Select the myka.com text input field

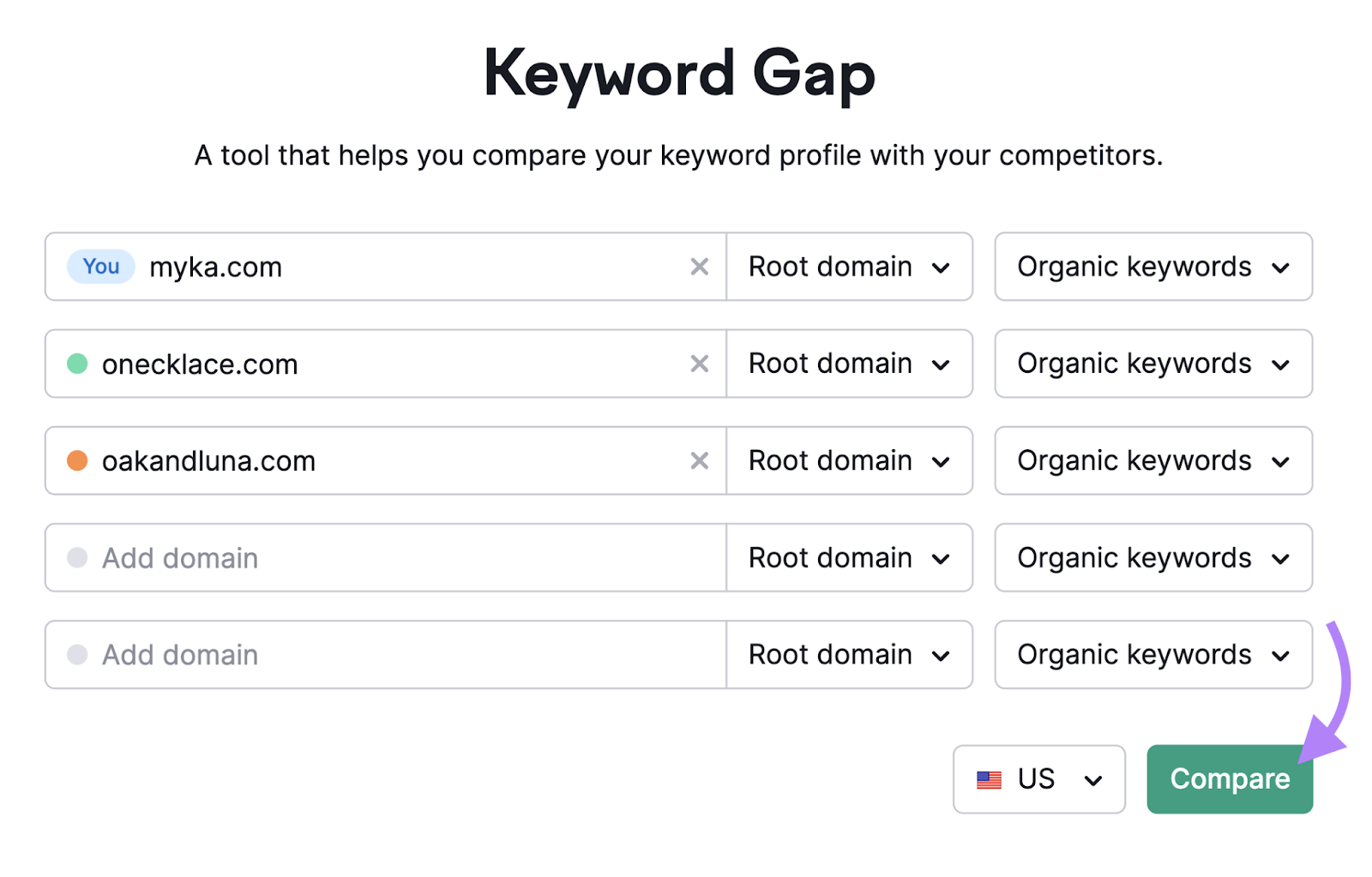386,267
